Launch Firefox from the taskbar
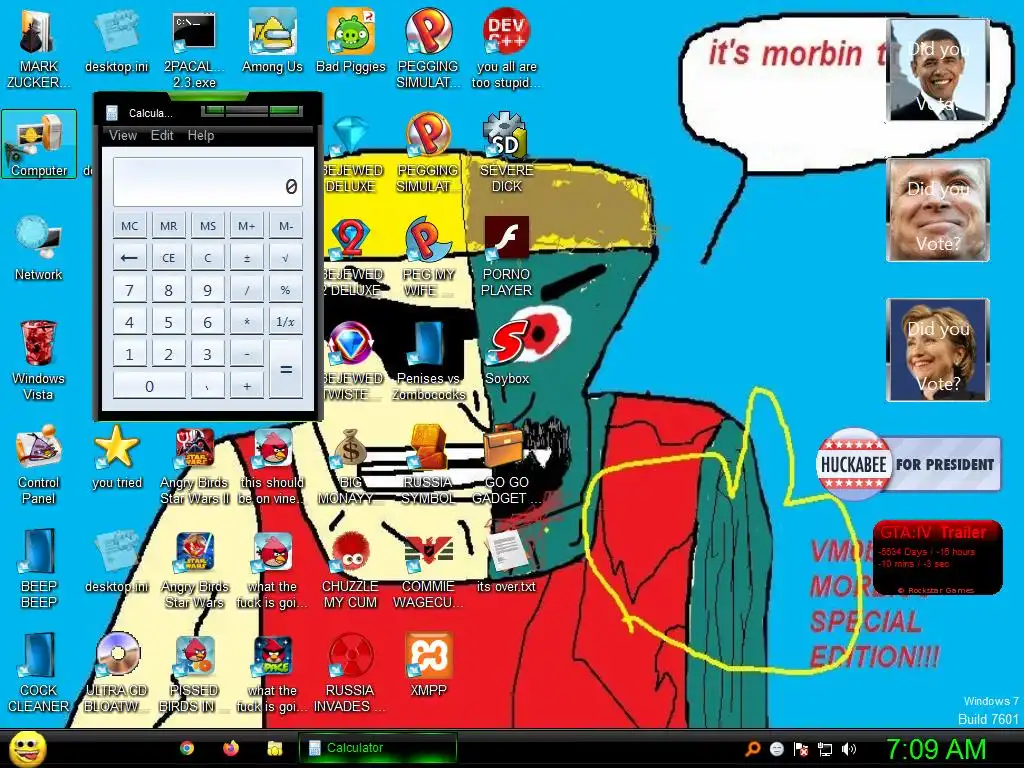Screen dimensions: 1024x768 [231, 748]
